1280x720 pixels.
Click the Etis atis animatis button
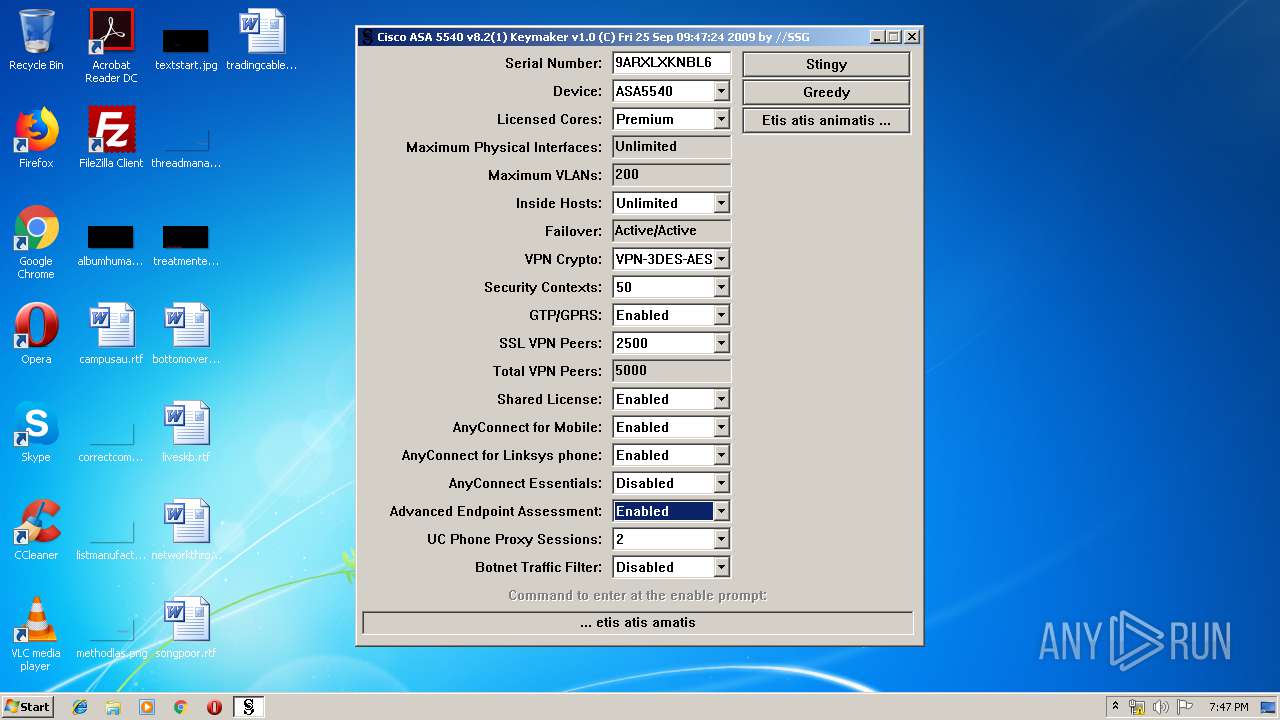pos(826,120)
